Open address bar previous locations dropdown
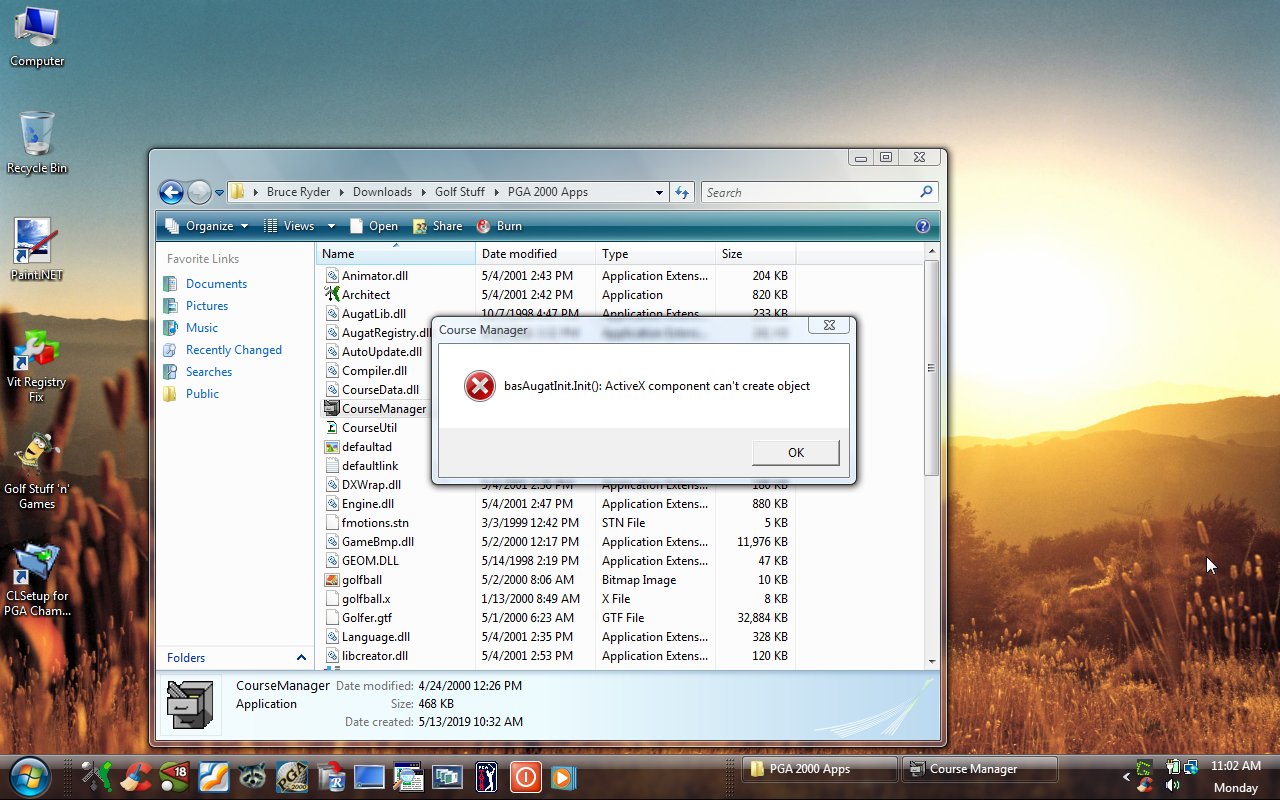This screenshot has height=800, width=1280. point(659,193)
